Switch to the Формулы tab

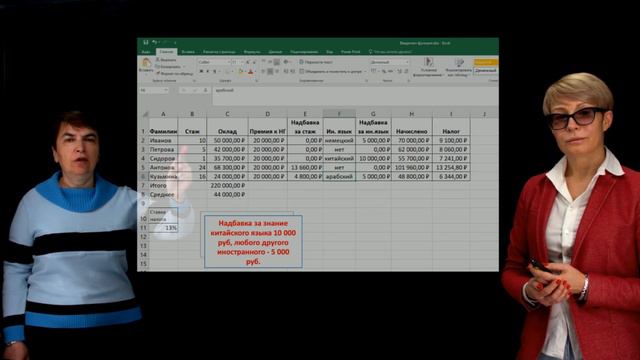pyautogui.click(x=251, y=52)
